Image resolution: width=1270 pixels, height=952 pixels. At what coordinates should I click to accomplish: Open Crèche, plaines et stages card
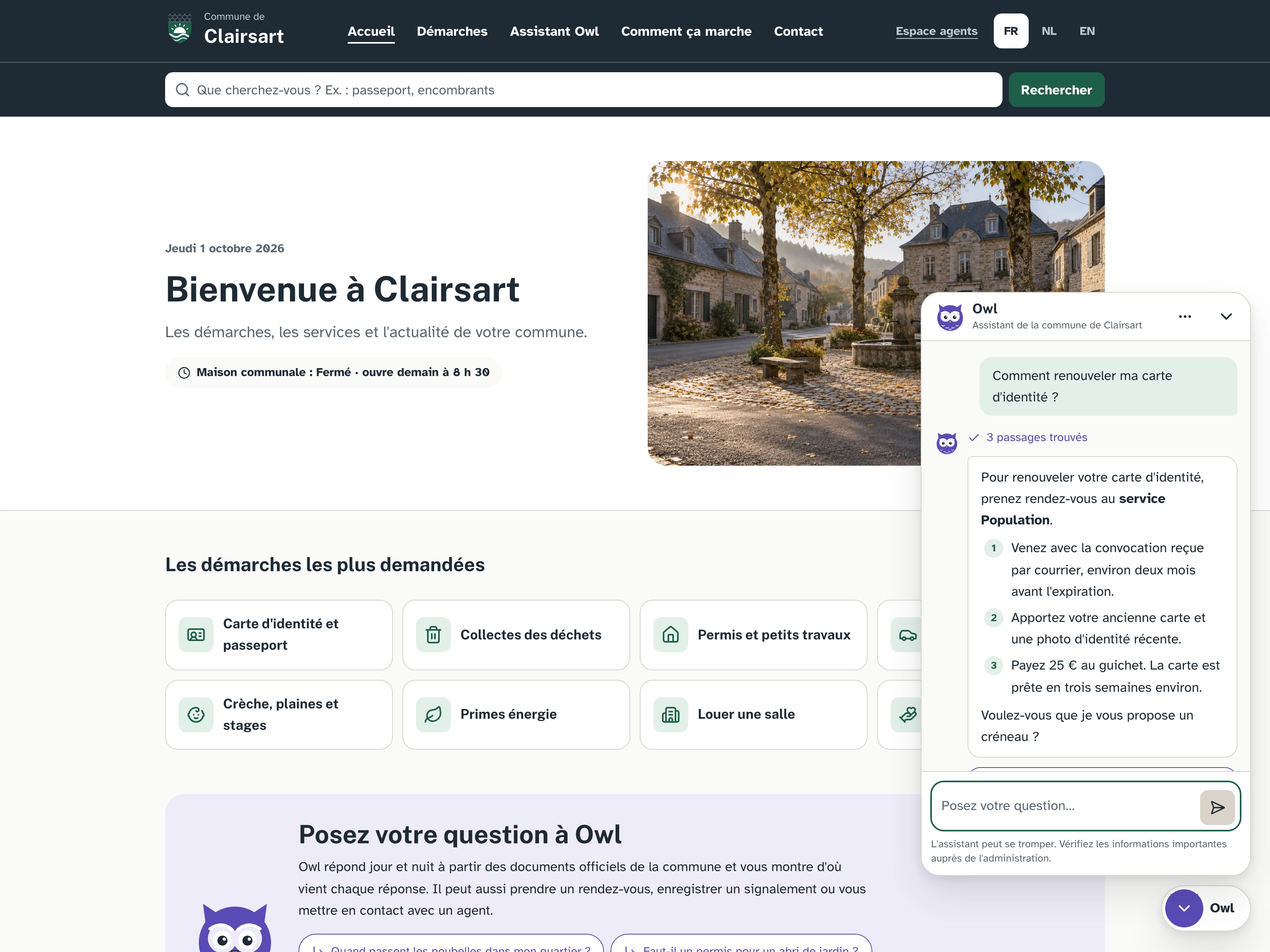[279, 714]
